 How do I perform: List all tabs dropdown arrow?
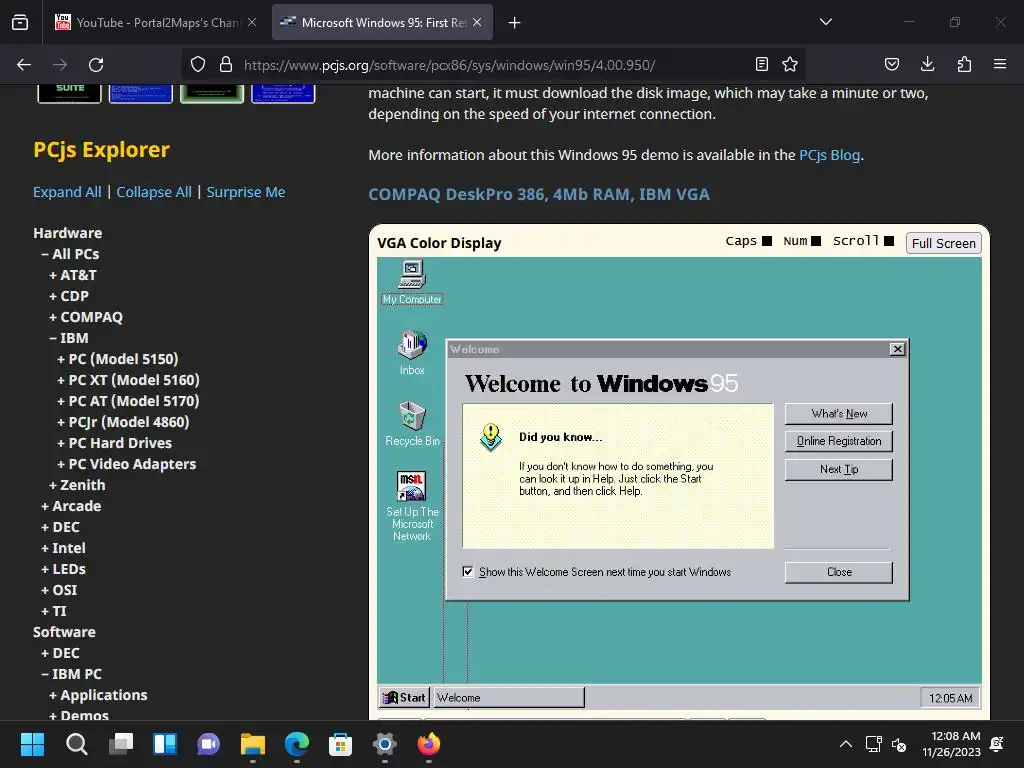coord(826,22)
